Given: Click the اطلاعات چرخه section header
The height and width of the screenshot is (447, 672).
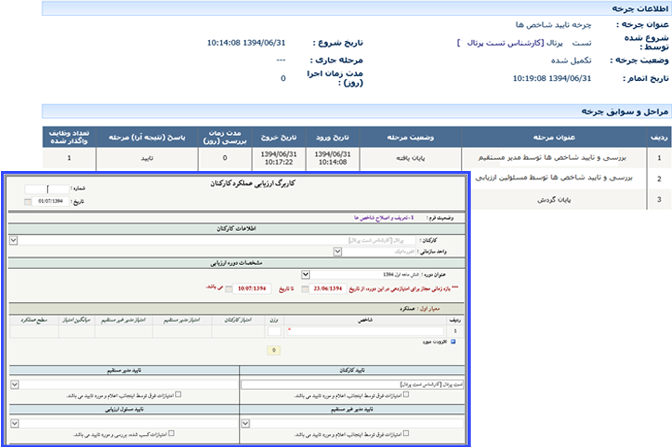Looking at the screenshot, I should tap(357, 9).
